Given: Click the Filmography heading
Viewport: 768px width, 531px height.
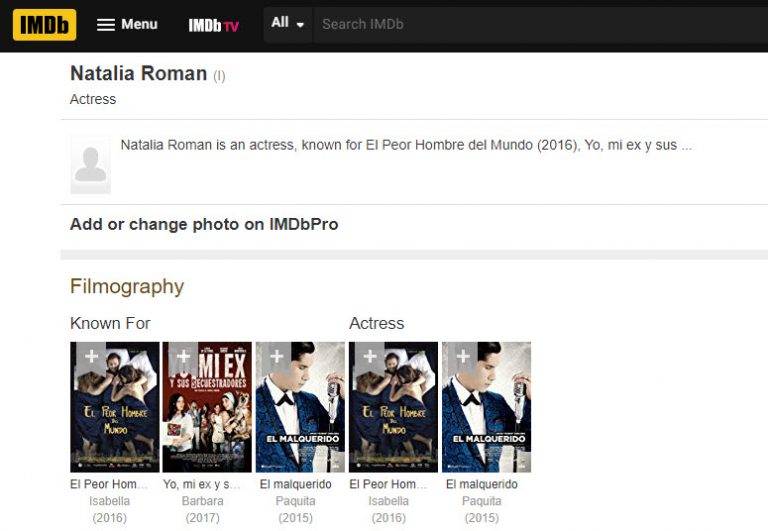Looking at the screenshot, I should (x=127, y=287).
